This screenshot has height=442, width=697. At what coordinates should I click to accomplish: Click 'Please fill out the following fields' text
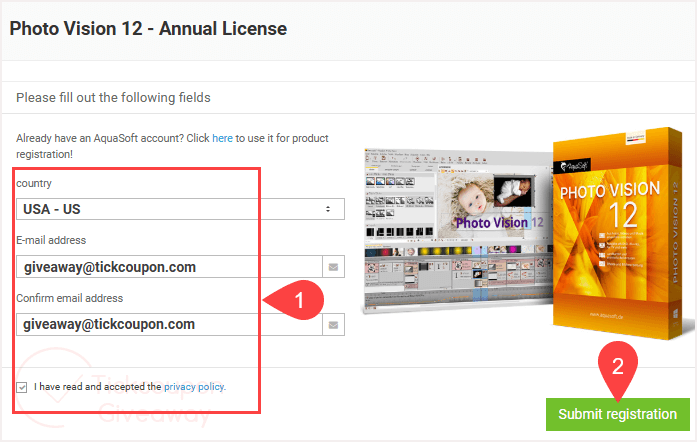tap(113, 97)
